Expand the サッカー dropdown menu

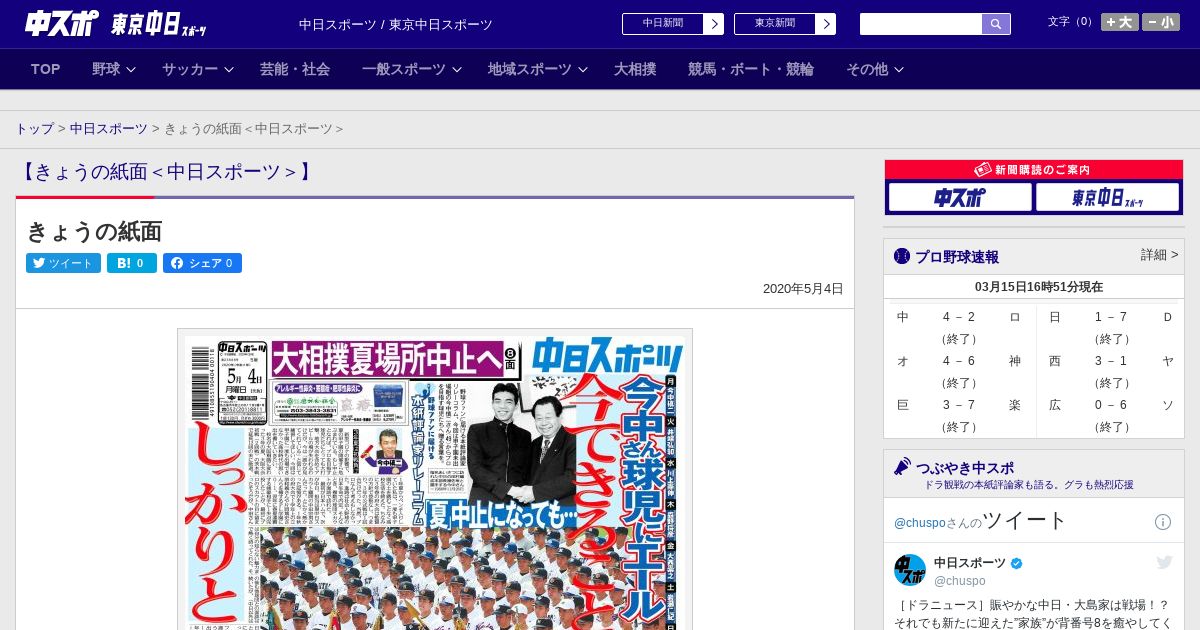coord(198,69)
